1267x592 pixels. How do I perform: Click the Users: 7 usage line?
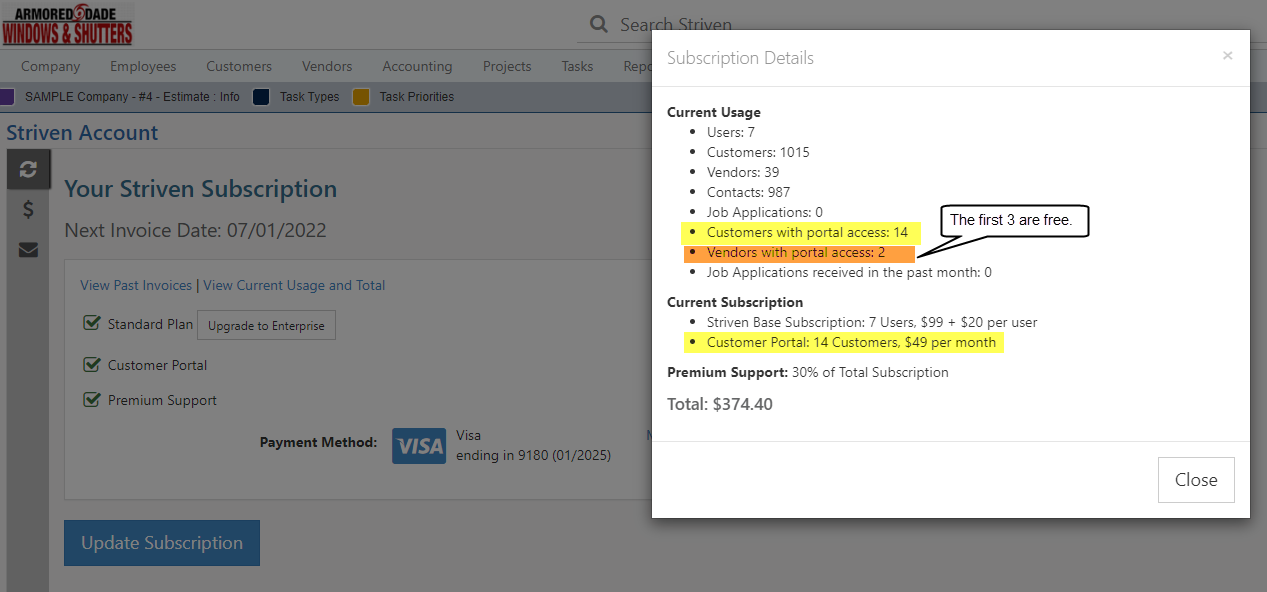[x=731, y=132]
